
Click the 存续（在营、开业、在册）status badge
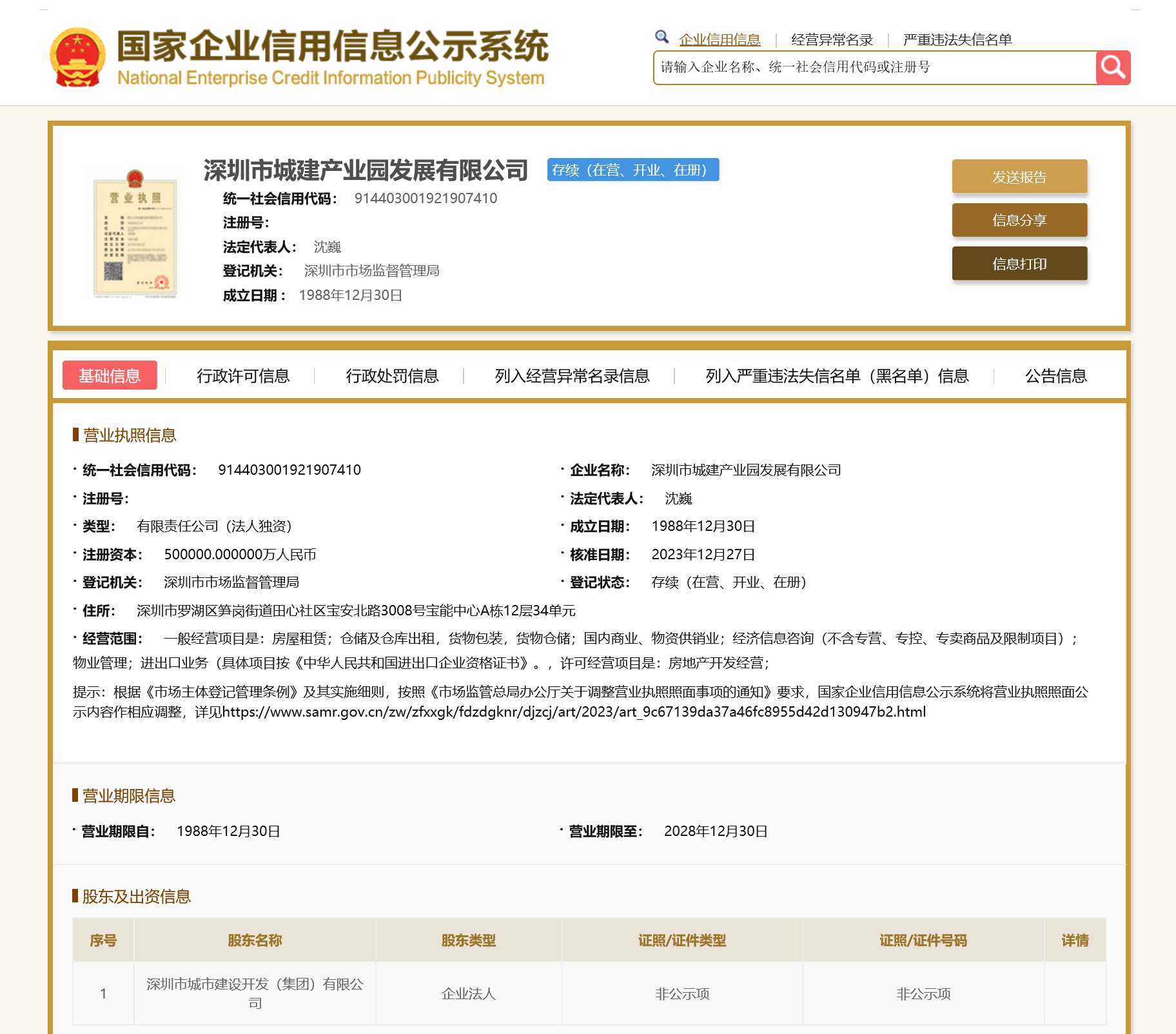(x=632, y=170)
